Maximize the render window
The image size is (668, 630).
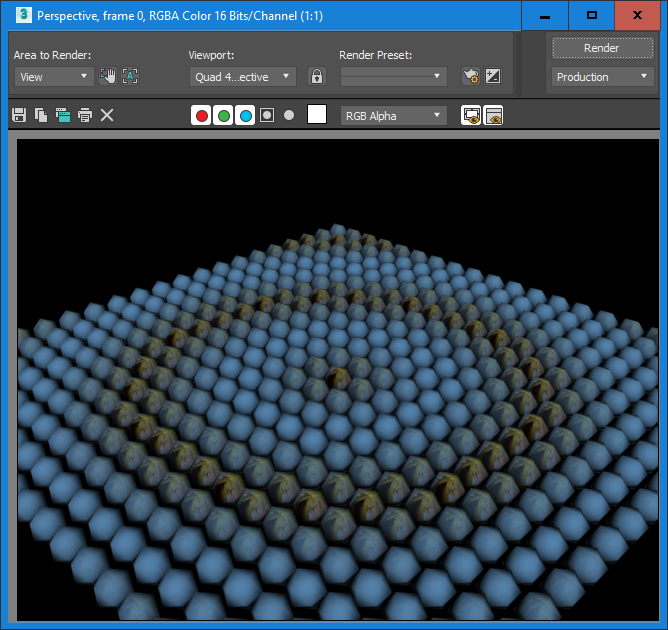click(x=592, y=15)
